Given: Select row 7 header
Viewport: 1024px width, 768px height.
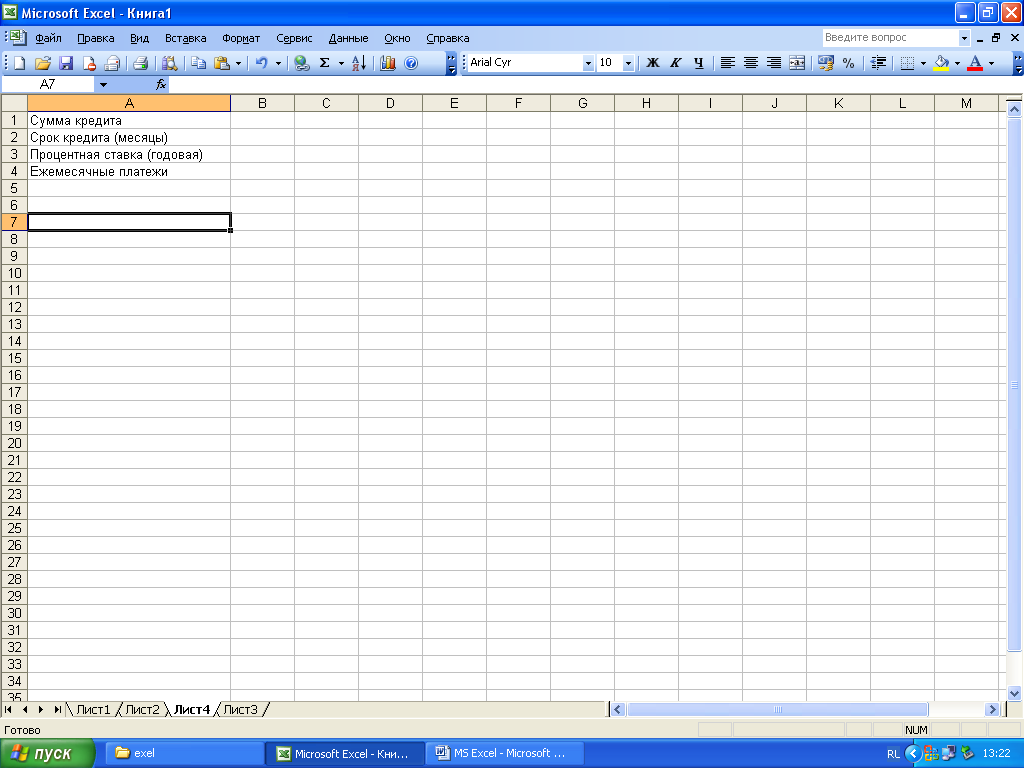Looking at the screenshot, I should point(14,222).
